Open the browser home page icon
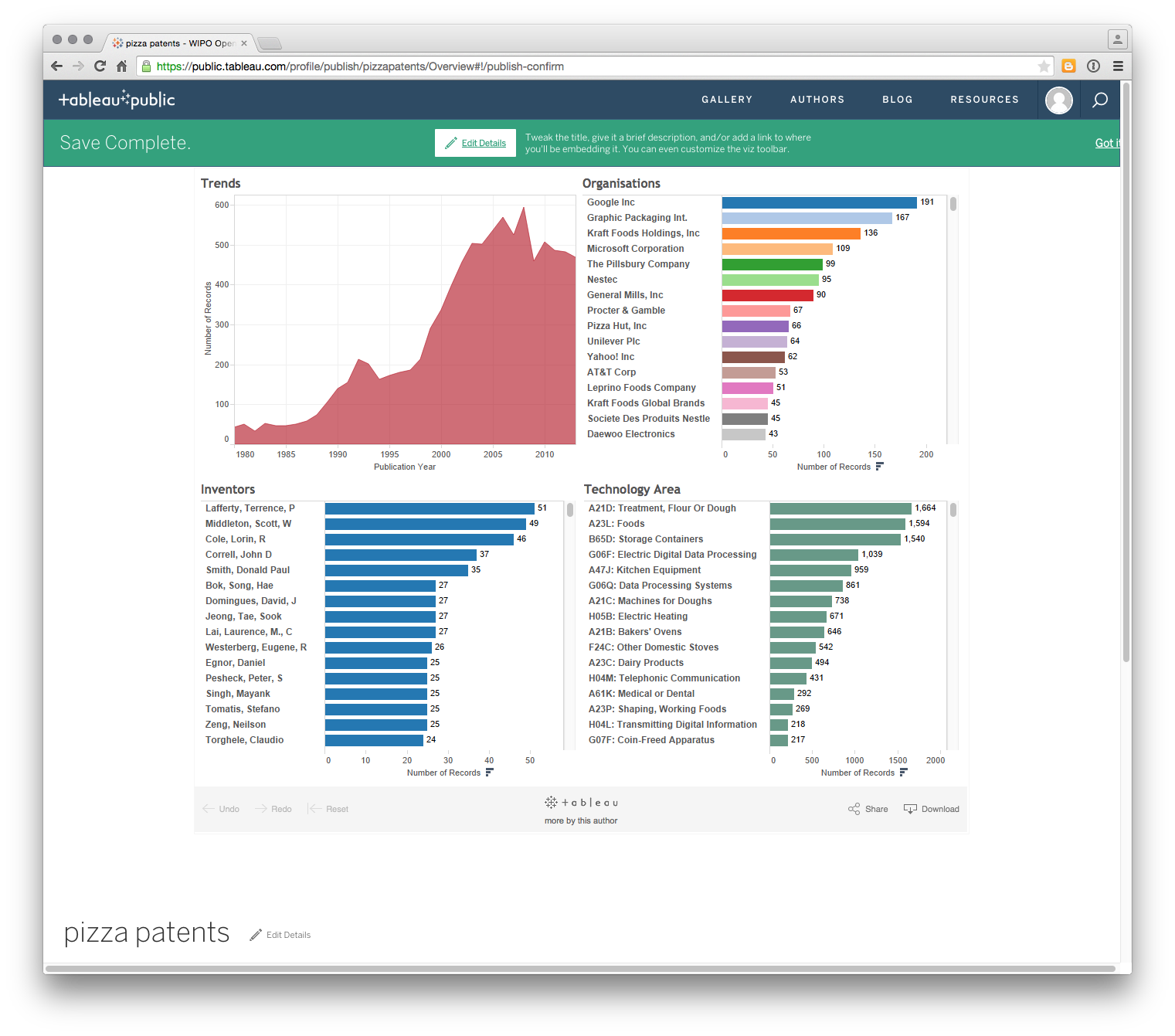 pyautogui.click(x=121, y=66)
